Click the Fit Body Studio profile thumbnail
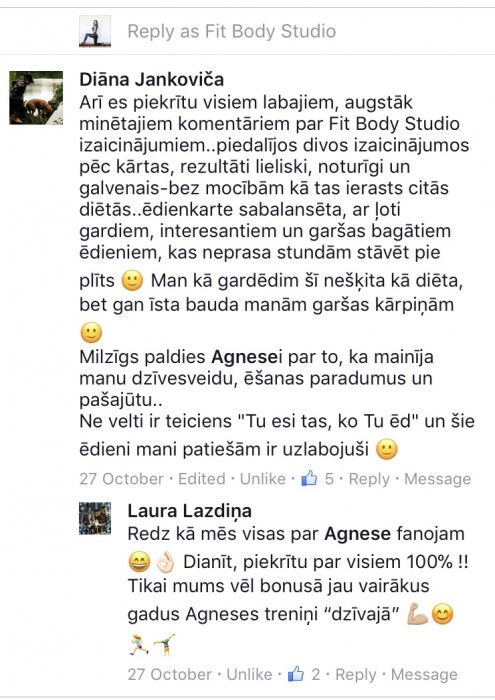The width and height of the screenshot is (495, 700). tap(95, 31)
